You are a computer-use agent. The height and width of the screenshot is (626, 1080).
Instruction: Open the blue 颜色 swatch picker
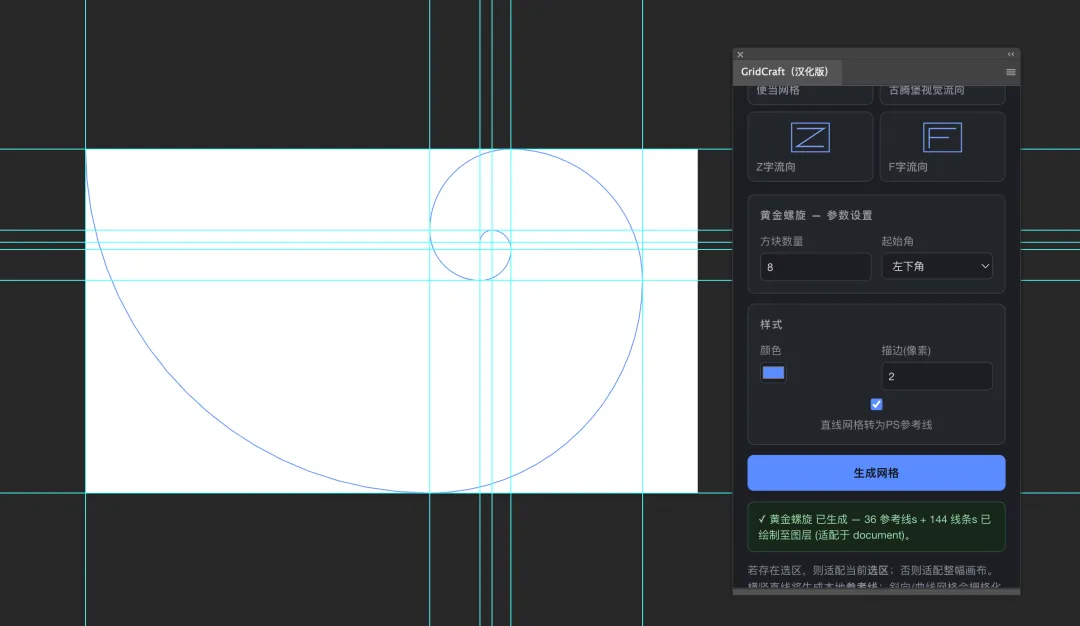click(x=773, y=373)
